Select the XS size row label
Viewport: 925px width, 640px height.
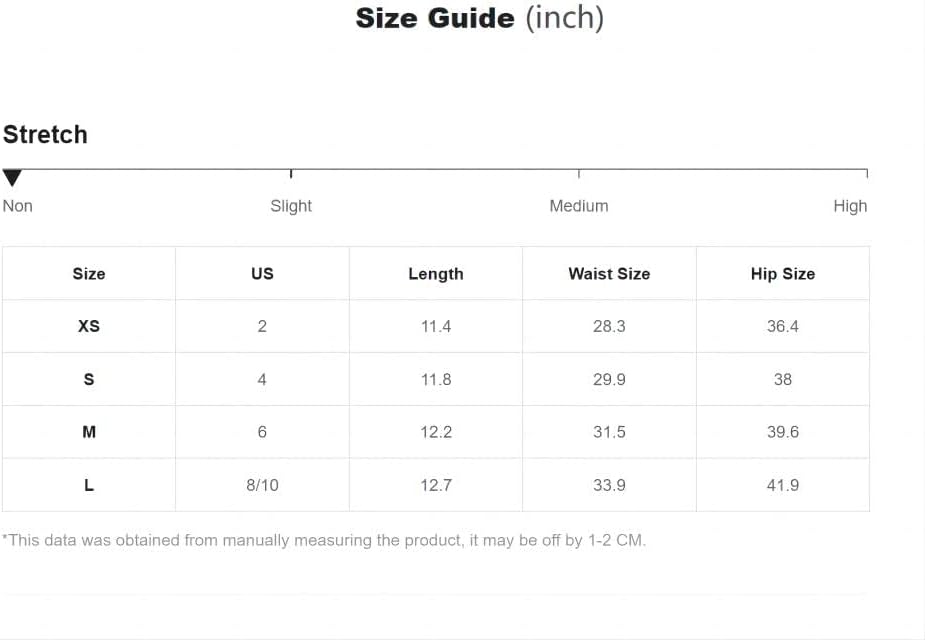[x=89, y=326]
